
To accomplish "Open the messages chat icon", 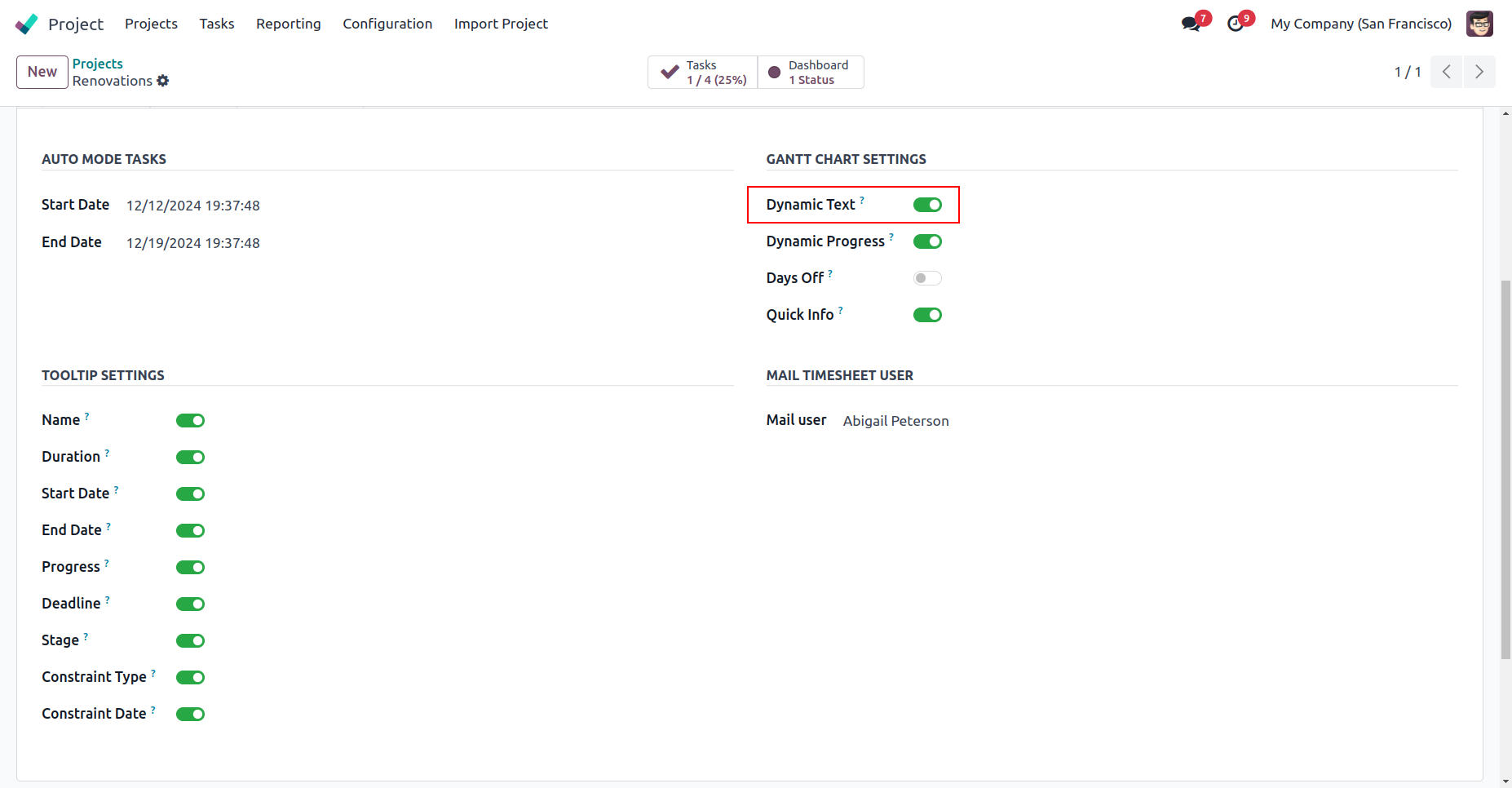I will click(1191, 24).
